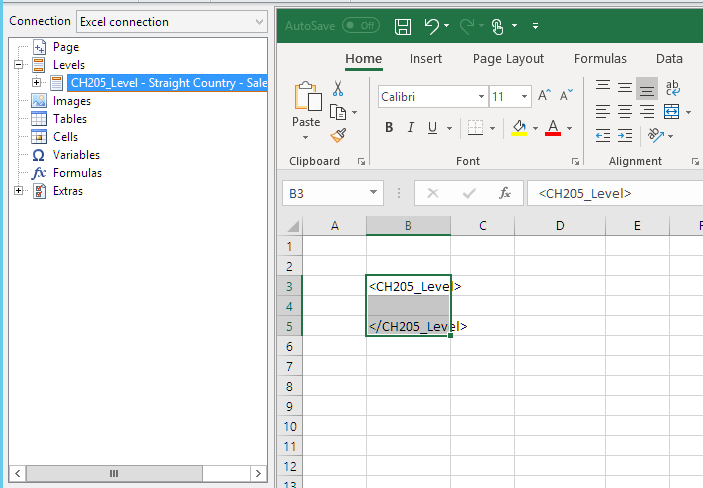Open the Page Layout tab
This screenshot has width=703, height=488.
(508, 59)
